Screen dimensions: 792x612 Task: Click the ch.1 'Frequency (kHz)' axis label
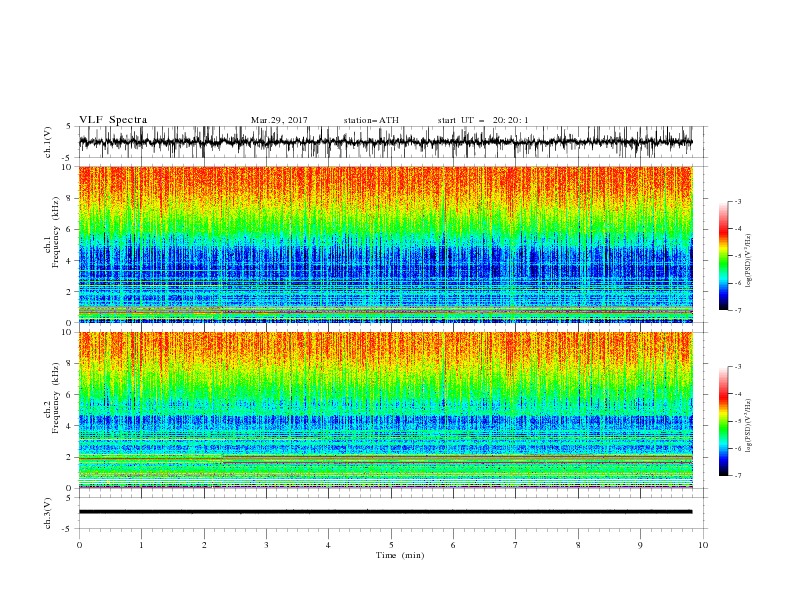pos(56,232)
